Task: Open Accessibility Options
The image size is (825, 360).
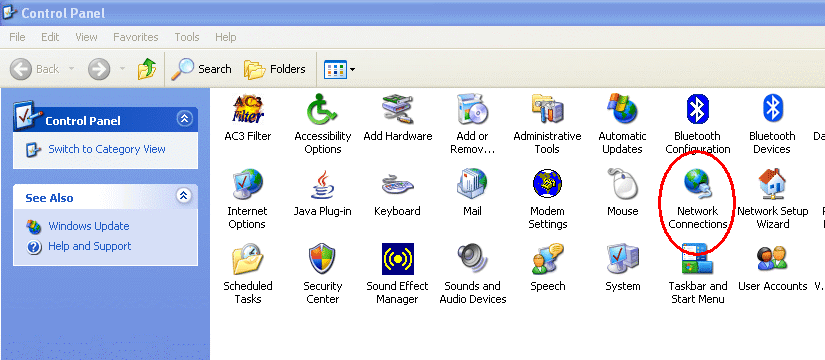Action: coord(323,124)
